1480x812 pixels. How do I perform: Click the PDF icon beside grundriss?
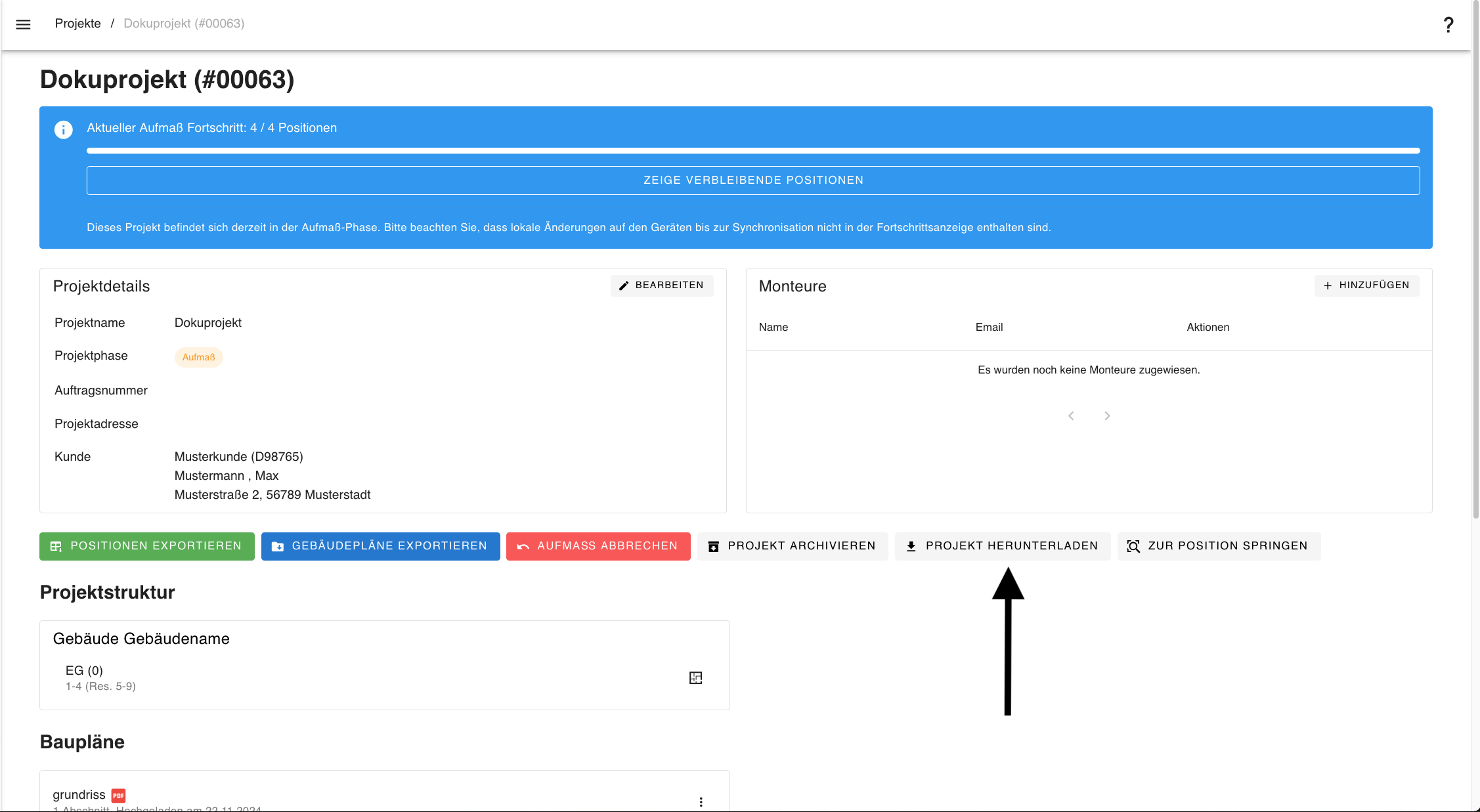(118, 795)
